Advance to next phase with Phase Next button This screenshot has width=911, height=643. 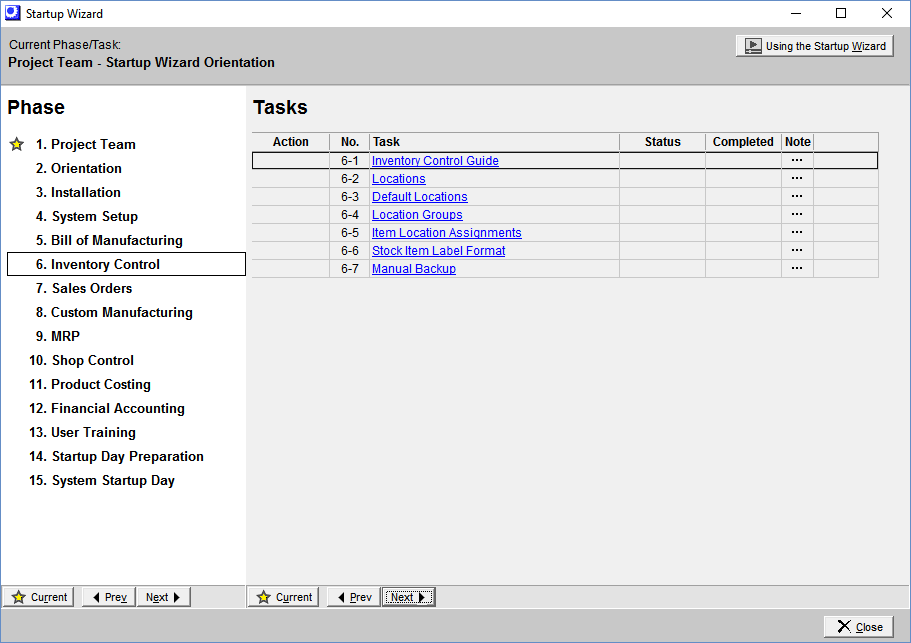coord(163,597)
